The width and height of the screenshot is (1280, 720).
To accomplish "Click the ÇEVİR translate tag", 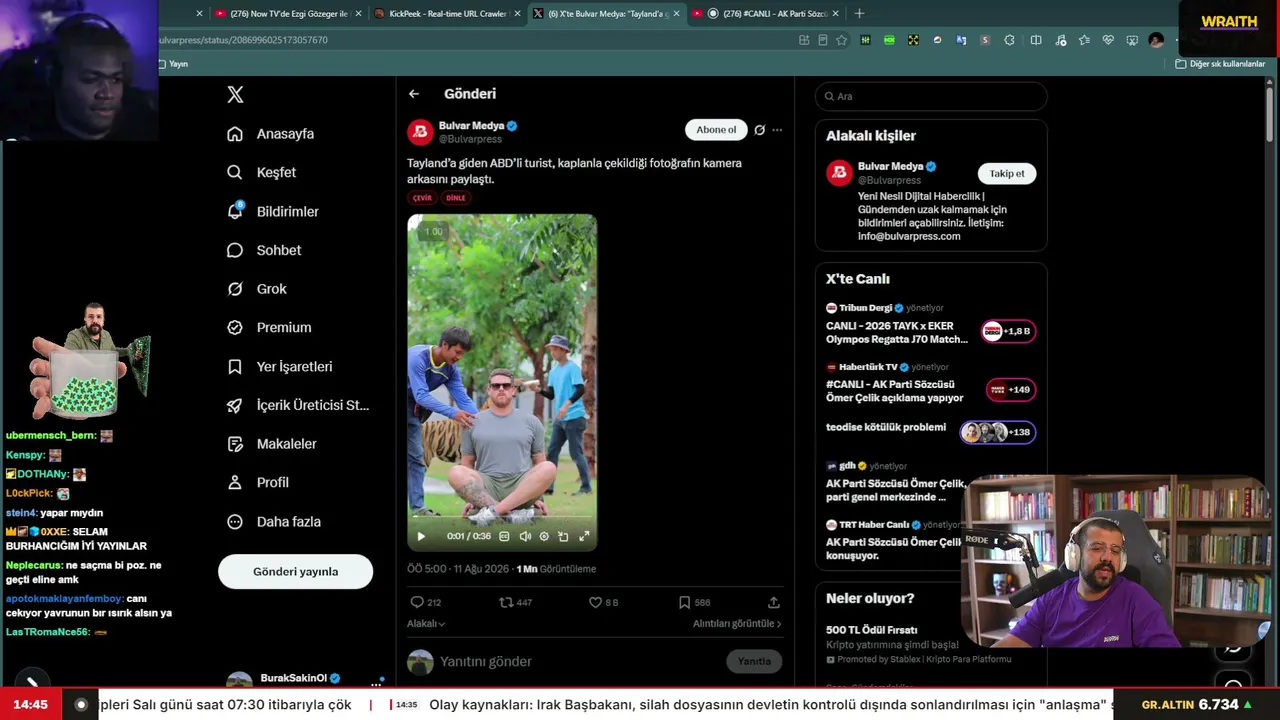I will tap(422, 198).
